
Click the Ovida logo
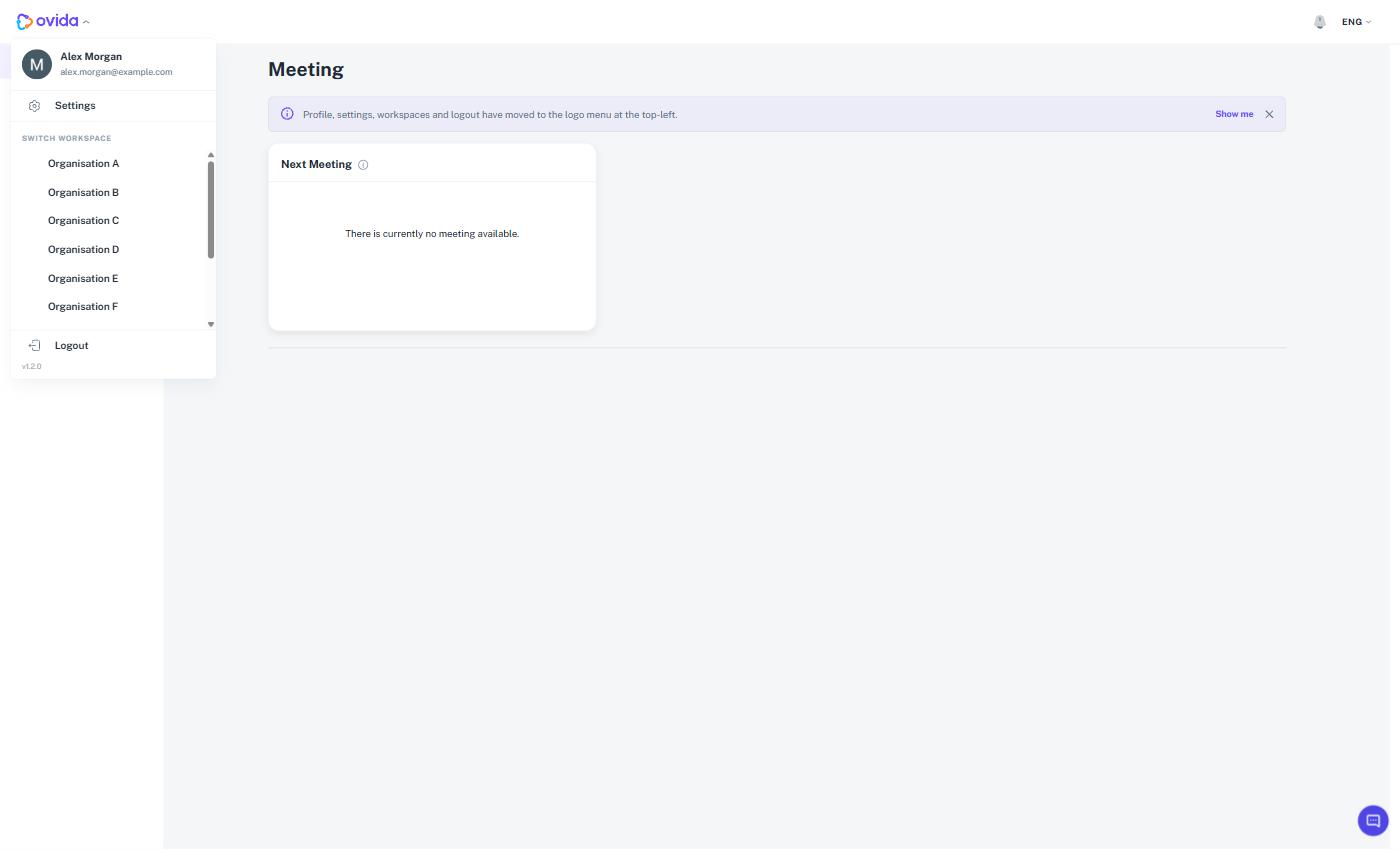[47, 21]
